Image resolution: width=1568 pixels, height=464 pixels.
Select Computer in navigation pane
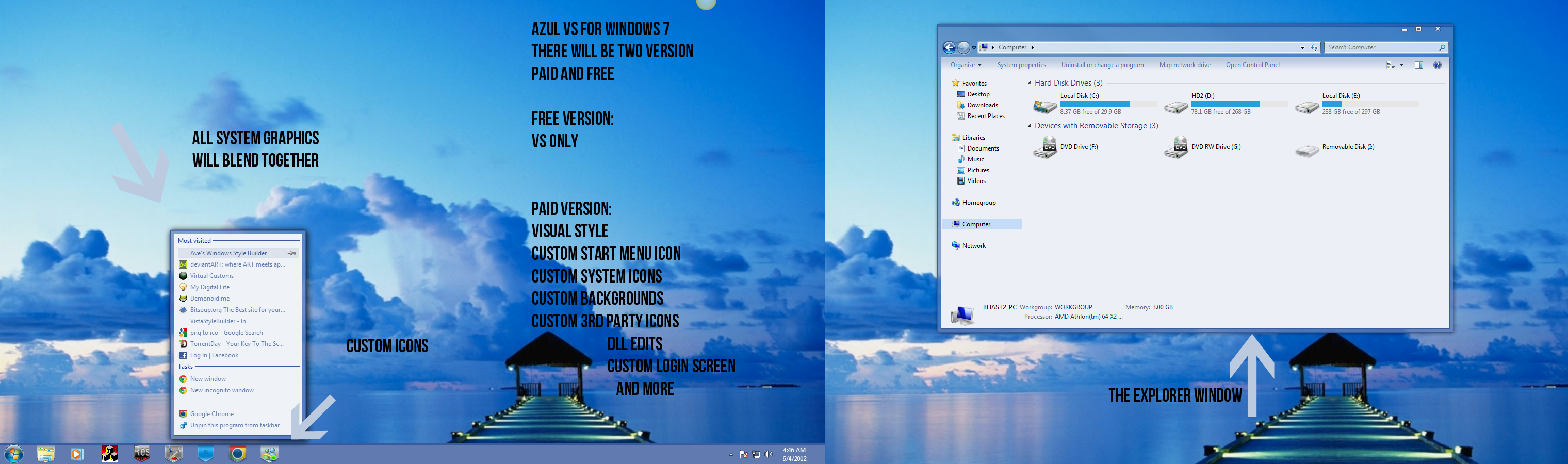[982, 224]
